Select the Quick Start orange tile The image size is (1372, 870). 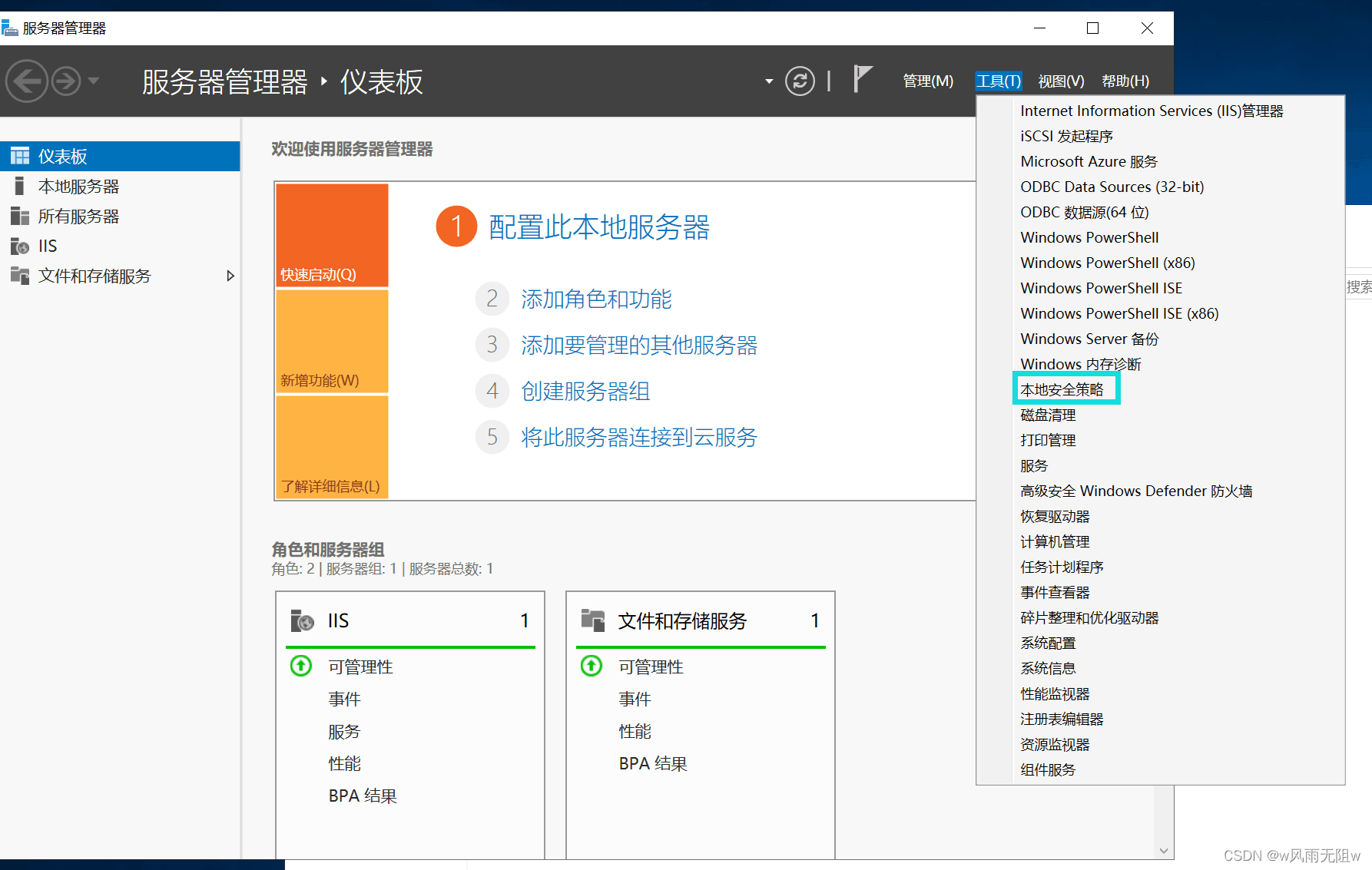pyautogui.click(x=332, y=235)
